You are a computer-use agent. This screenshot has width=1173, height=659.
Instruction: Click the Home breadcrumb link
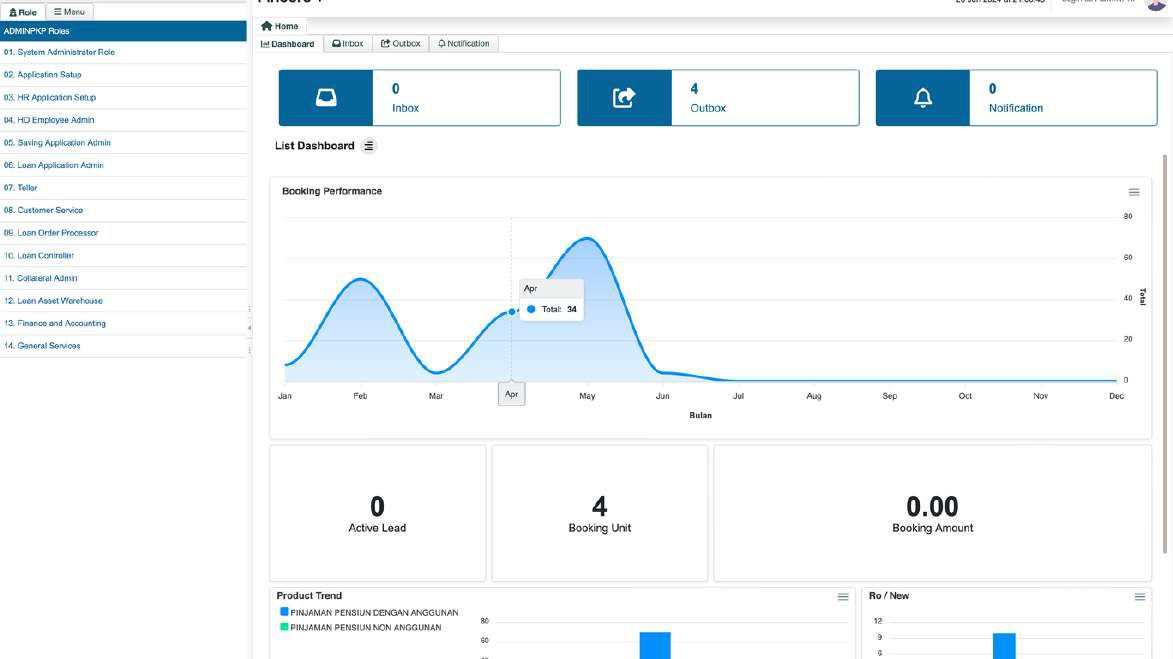(x=286, y=26)
